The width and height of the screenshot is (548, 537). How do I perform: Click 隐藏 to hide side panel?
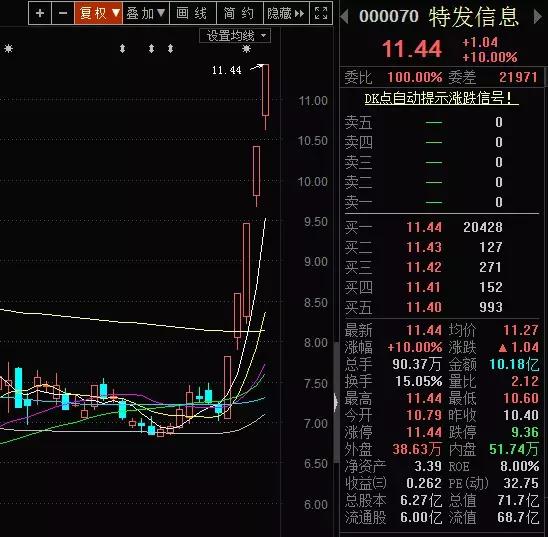pyautogui.click(x=286, y=13)
